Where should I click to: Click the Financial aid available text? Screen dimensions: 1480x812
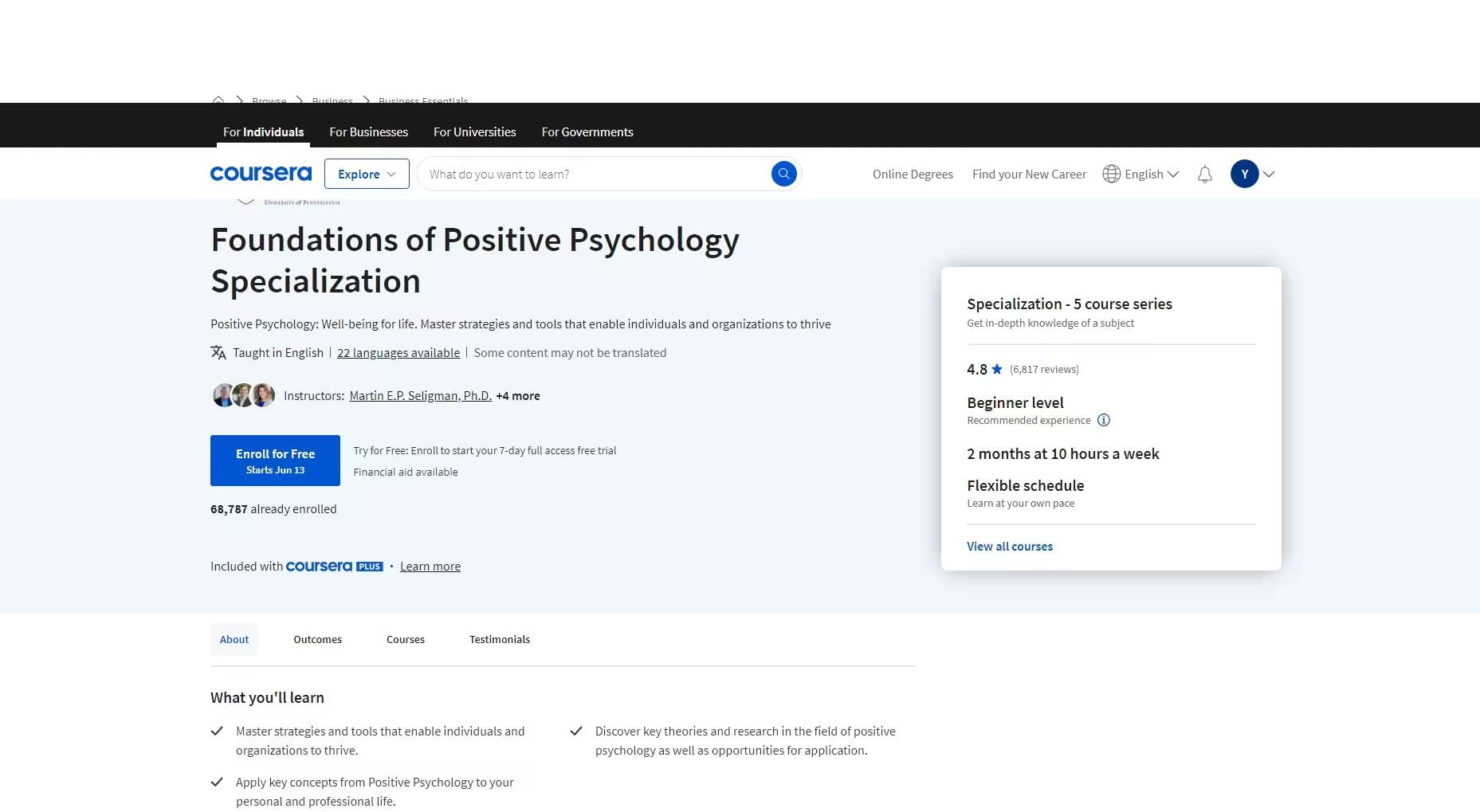406,472
